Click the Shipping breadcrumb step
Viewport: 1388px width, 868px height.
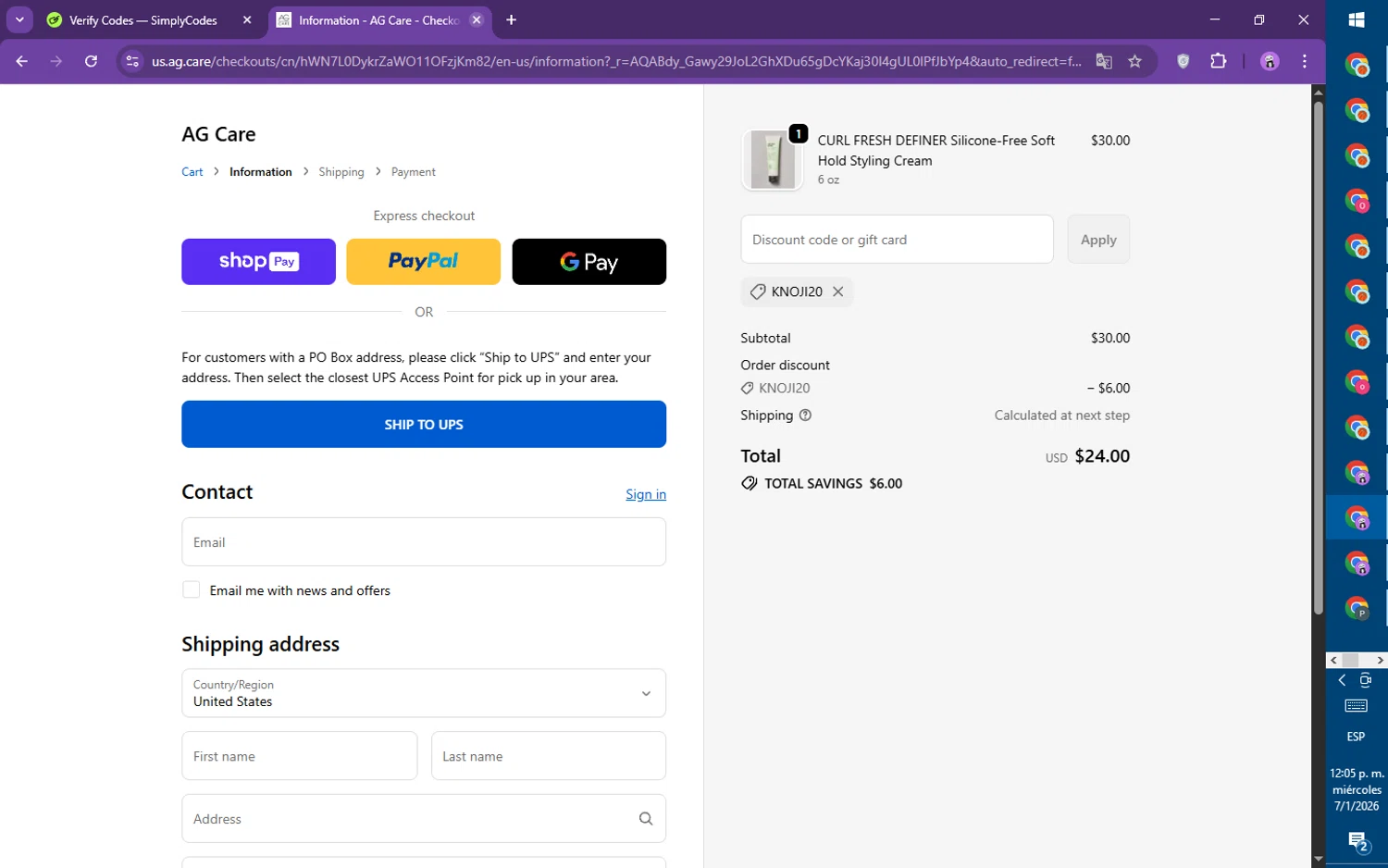(x=341, y=172)
